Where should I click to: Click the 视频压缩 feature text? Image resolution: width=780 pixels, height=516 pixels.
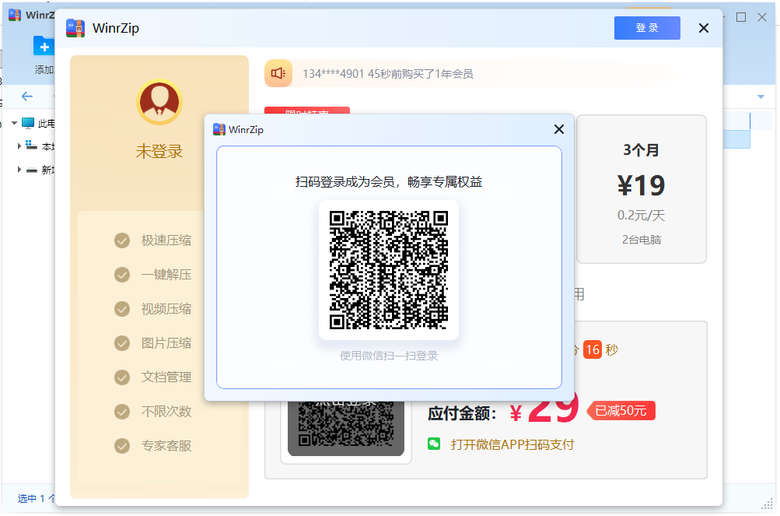click(x=166, y=309)
